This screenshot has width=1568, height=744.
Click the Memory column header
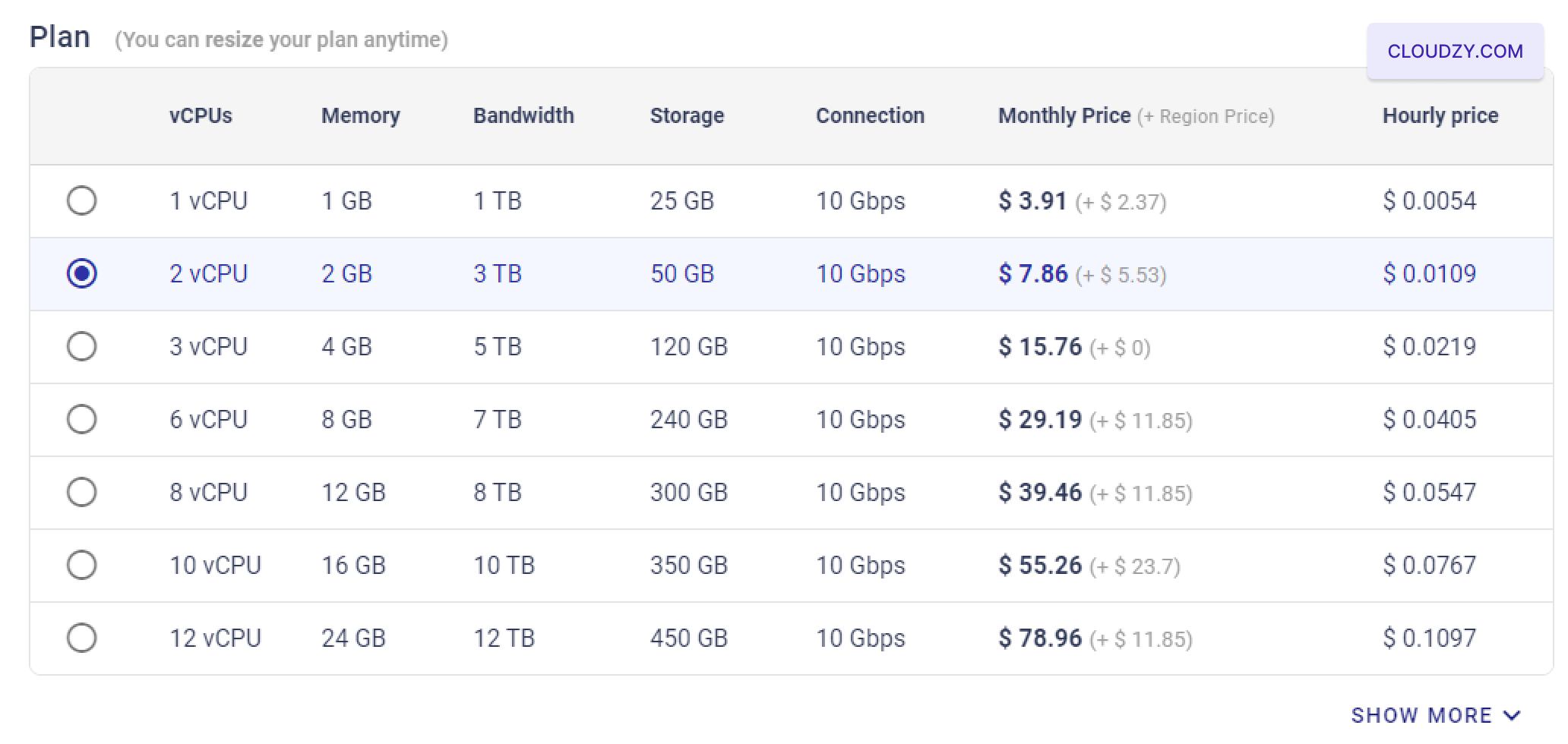(361, 115)
